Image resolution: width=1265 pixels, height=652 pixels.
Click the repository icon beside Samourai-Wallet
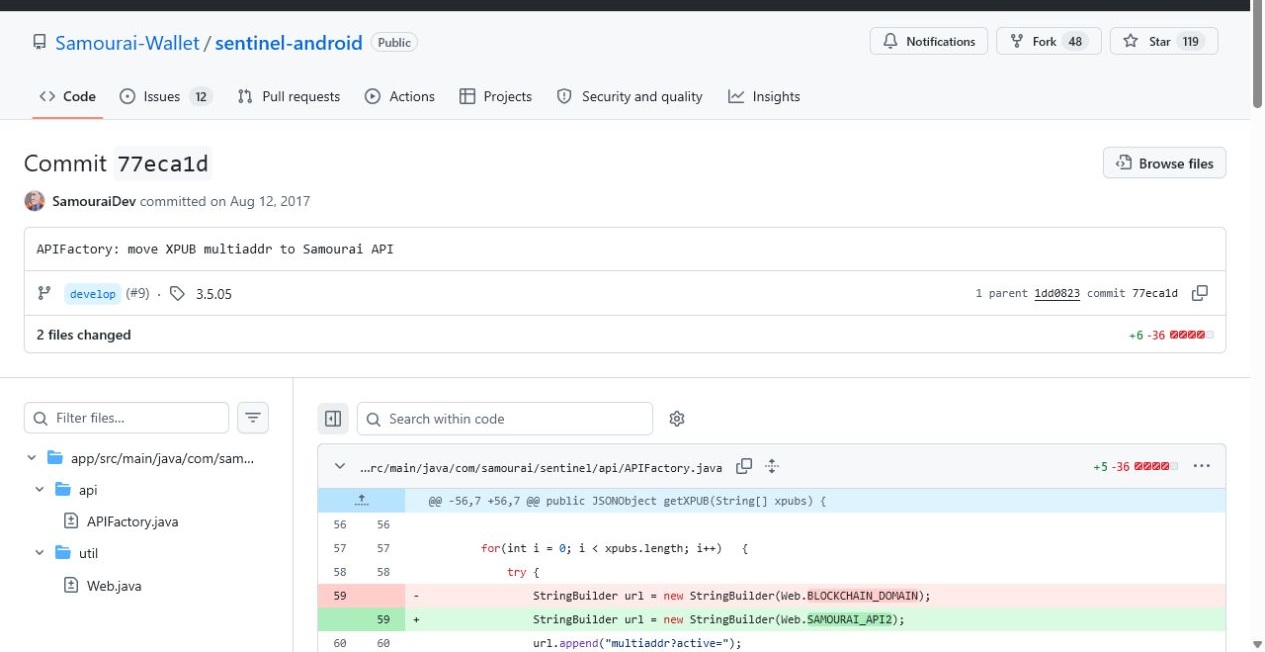(x=39, y=42)
